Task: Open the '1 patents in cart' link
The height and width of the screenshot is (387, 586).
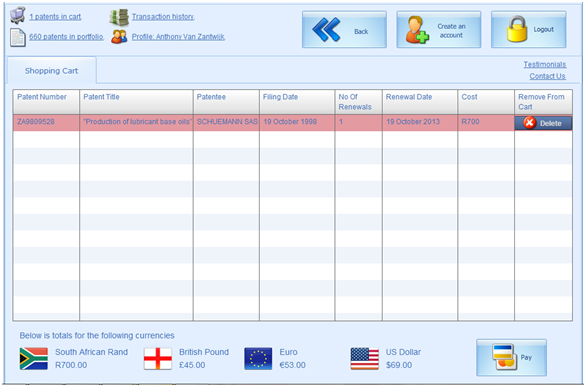Action: coord(55,17)
